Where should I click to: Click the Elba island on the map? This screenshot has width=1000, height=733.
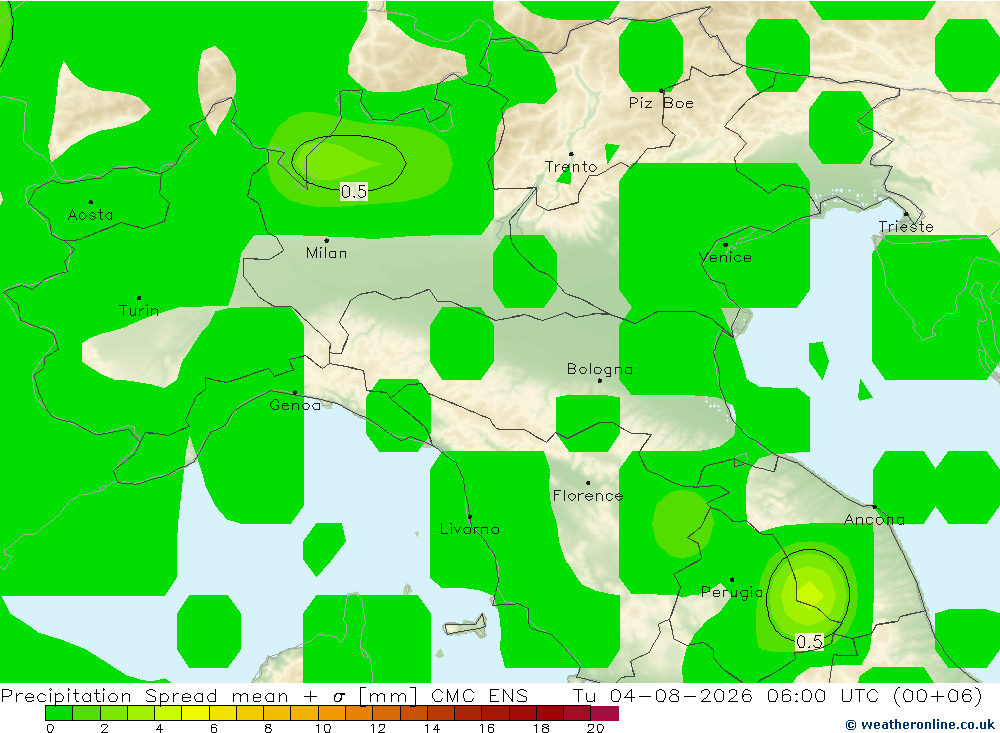(466, 625)
